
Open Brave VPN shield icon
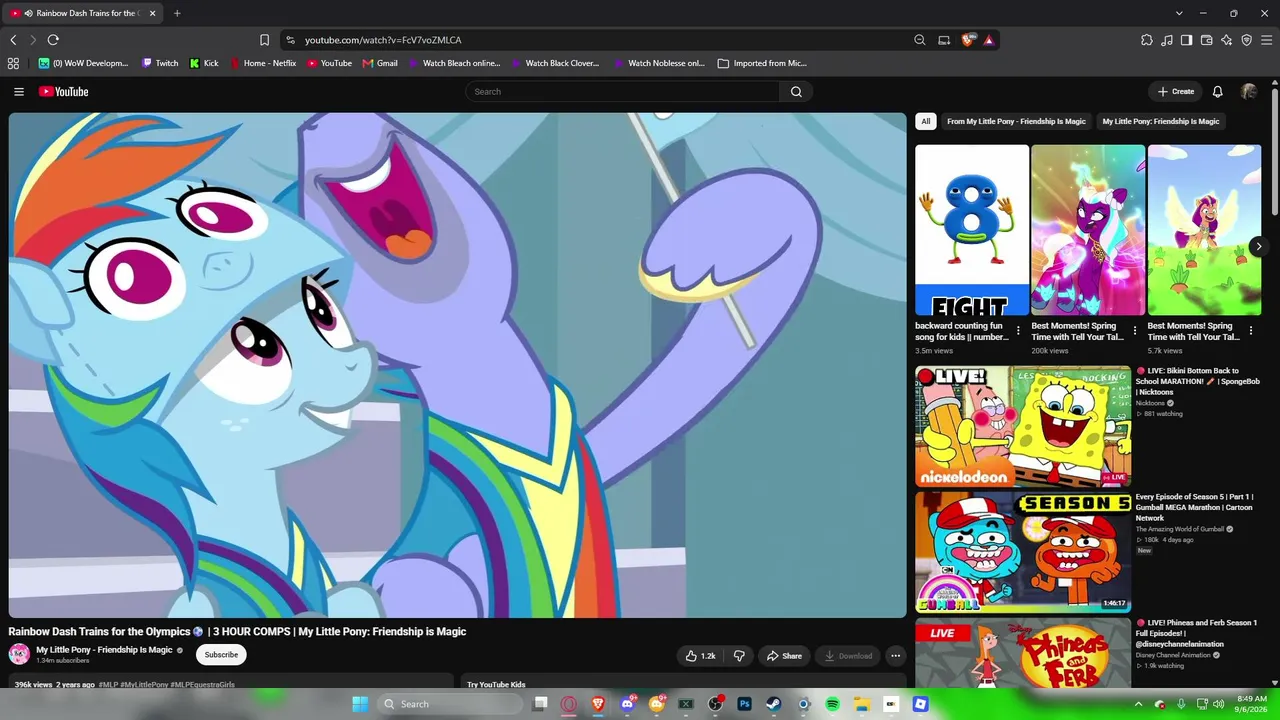click(x=1246, y=40)
